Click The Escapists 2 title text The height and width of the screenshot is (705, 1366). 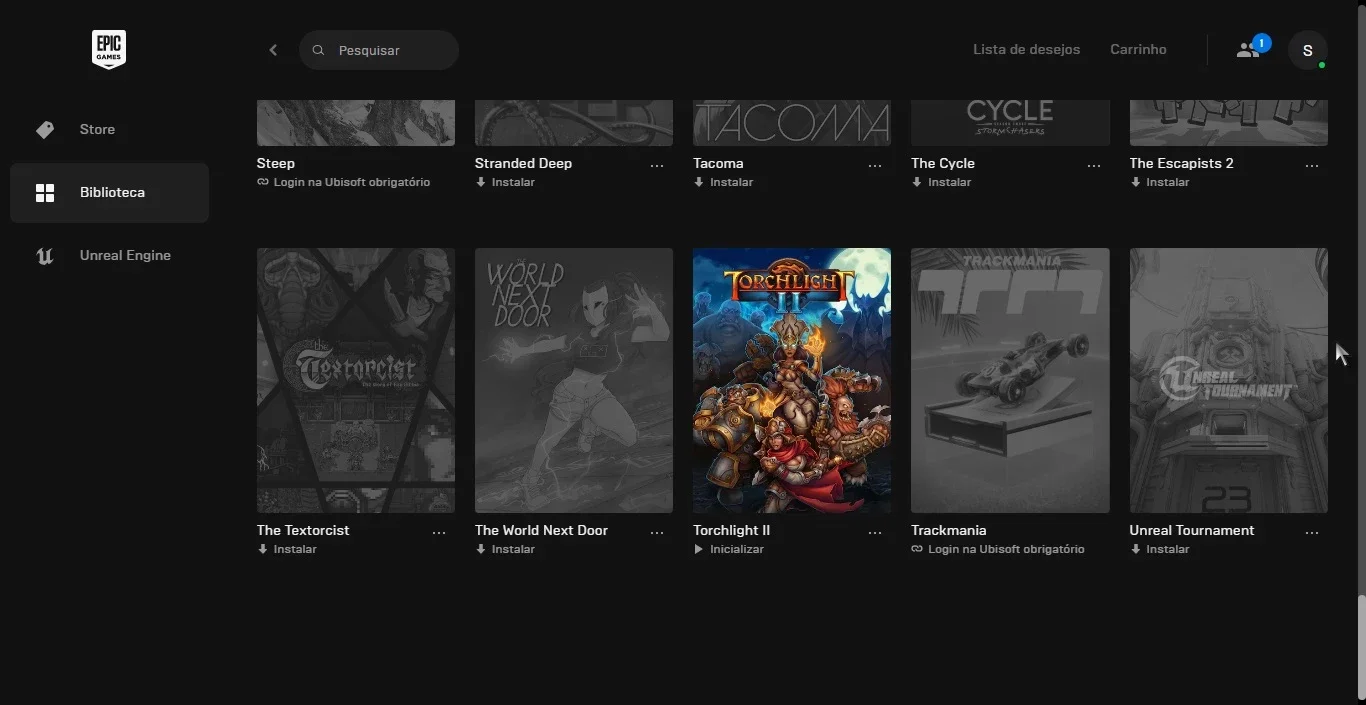pyautogui.click(x=1181, y=163)
